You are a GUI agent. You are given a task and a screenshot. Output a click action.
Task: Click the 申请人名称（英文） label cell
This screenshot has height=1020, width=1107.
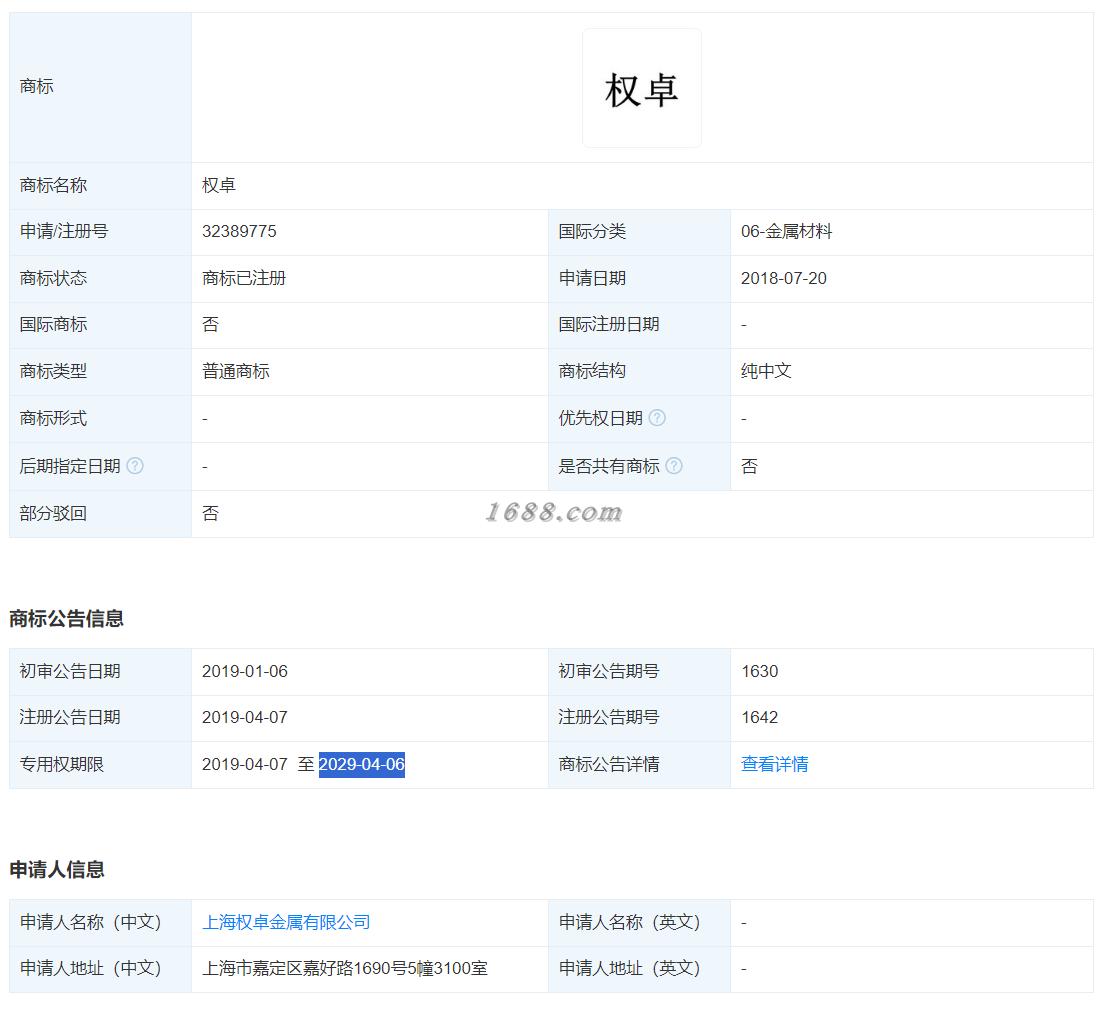tap(640, 923)
